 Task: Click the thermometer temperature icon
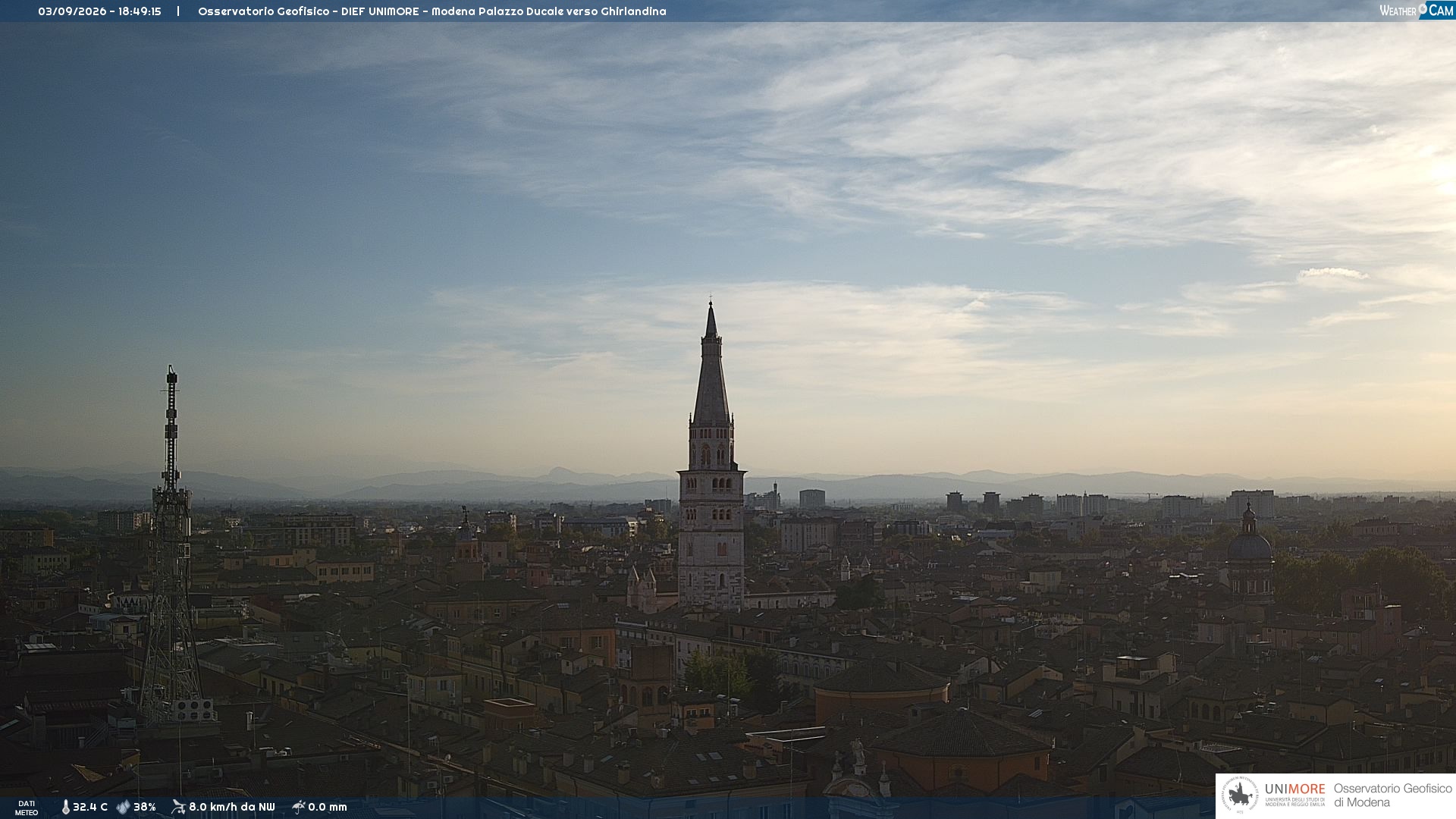coord(66,807)
